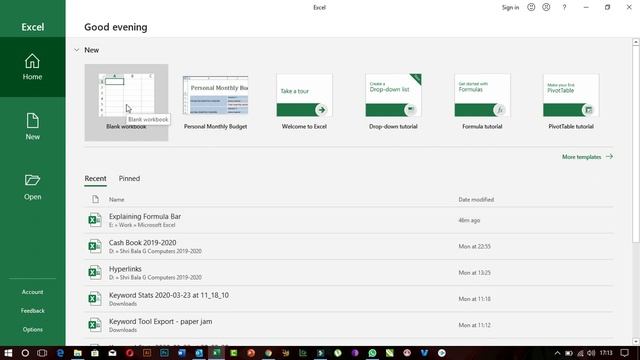Click the clock showing 17:13
Viewport: 640px width, 360px height.
point(606,353)
